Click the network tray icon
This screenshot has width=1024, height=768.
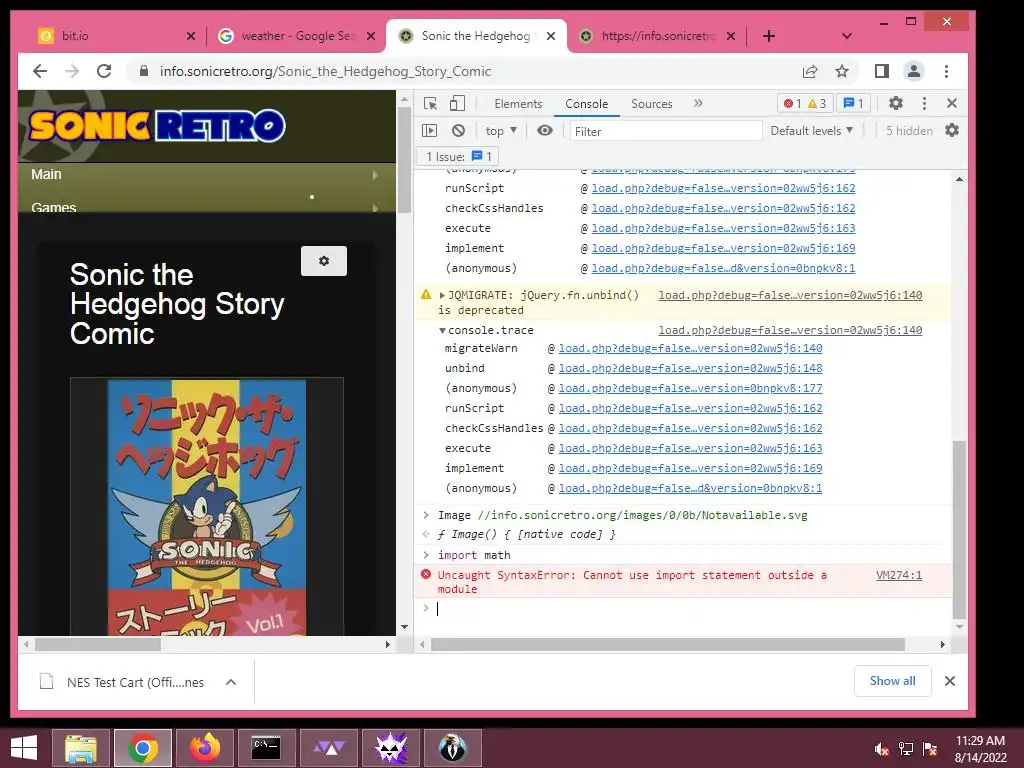tap(906, 748)
